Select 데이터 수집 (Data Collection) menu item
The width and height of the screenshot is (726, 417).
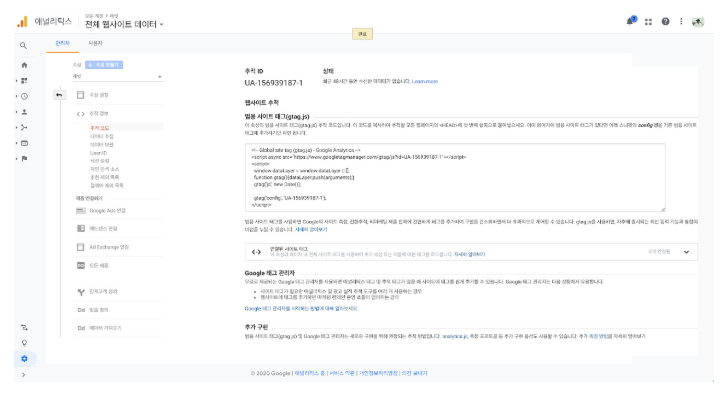[x=101, y=137]
